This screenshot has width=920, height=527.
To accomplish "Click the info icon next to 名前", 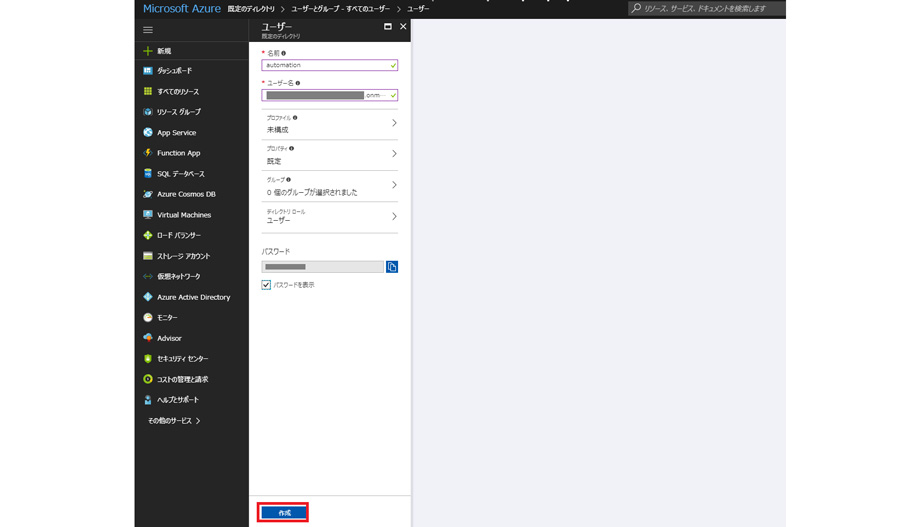I will click(x=283, y=53).
